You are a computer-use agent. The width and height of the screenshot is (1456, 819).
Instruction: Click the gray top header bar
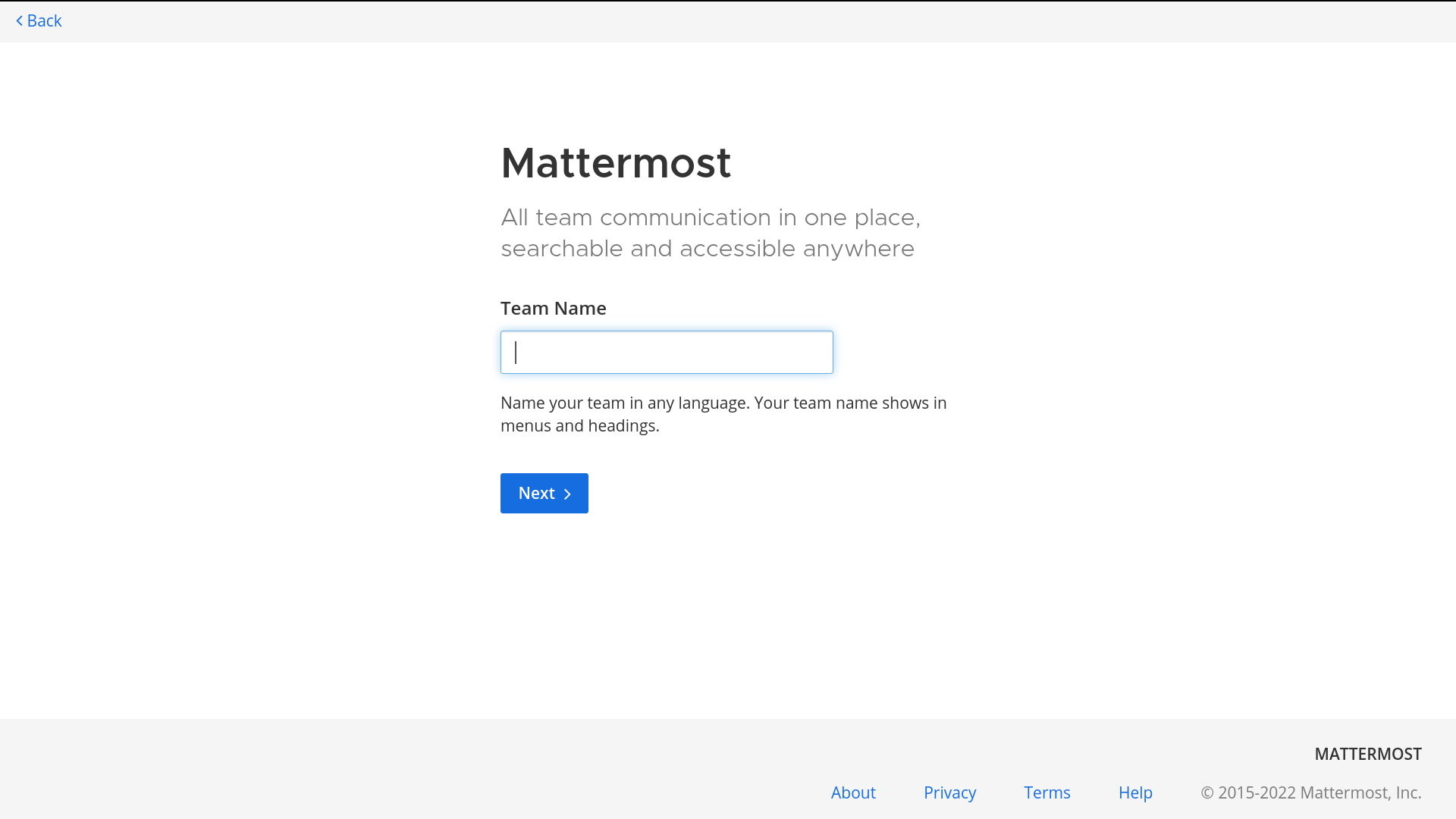click(x=728, y=21)
